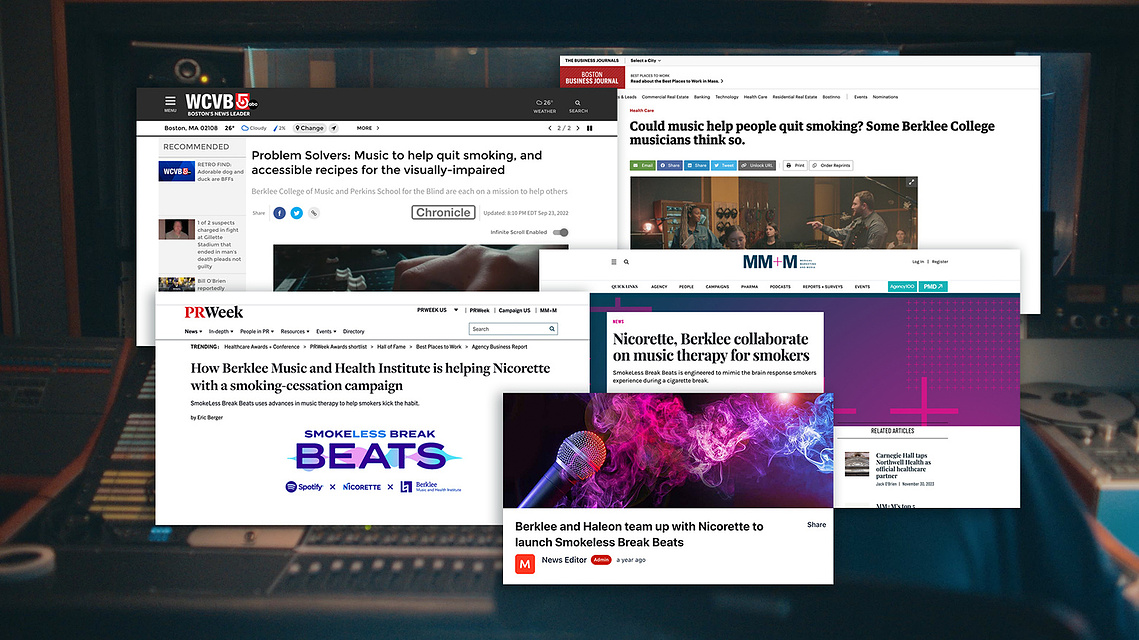Screen dimensions: 1139x640
Task: Use current location arrow on WCVB bar
Action: point(334,128)
